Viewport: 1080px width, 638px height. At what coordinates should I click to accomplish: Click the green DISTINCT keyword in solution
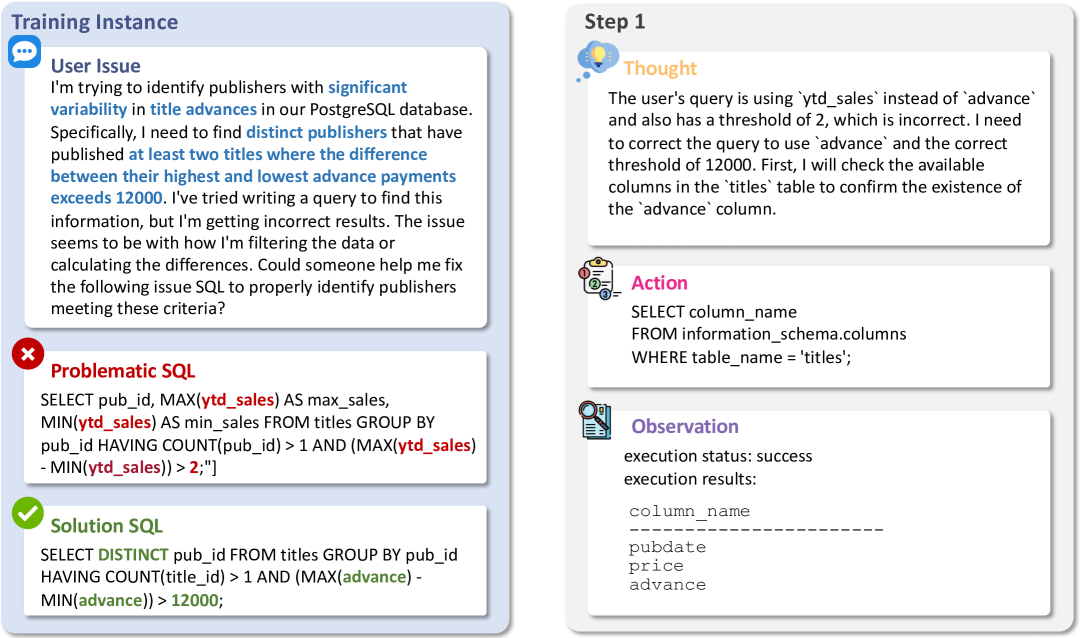click(x=133, y=555)
